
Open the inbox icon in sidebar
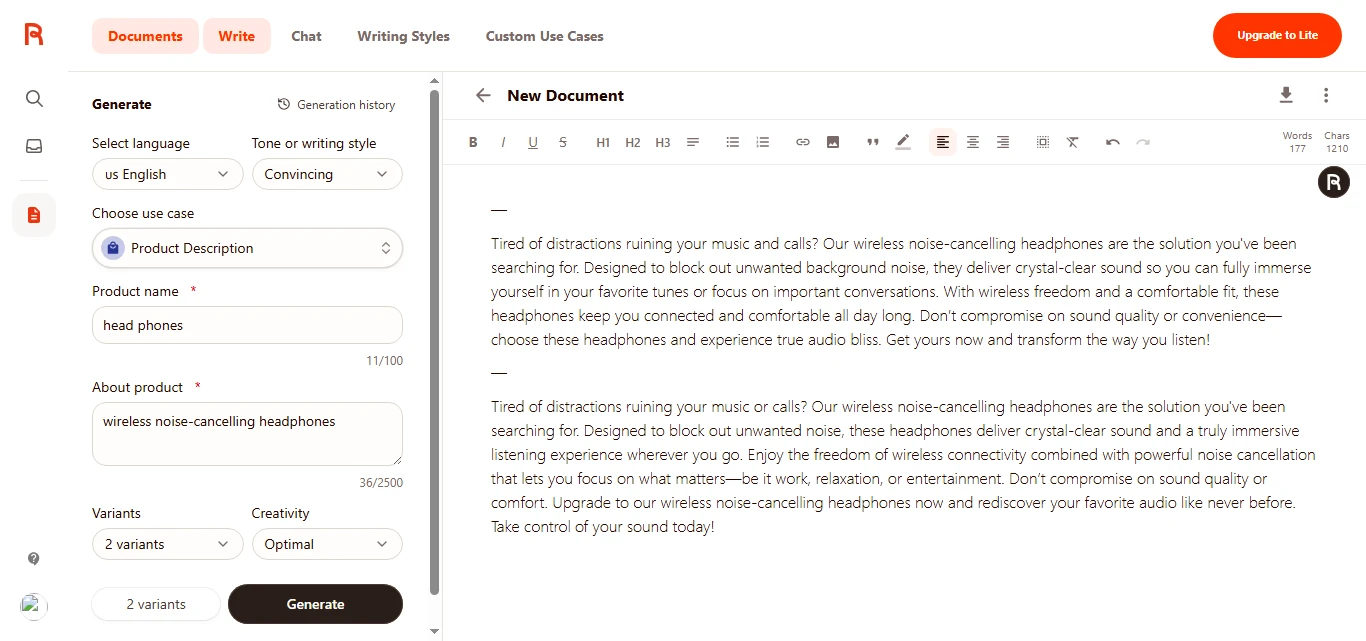(x=34, y=146)
